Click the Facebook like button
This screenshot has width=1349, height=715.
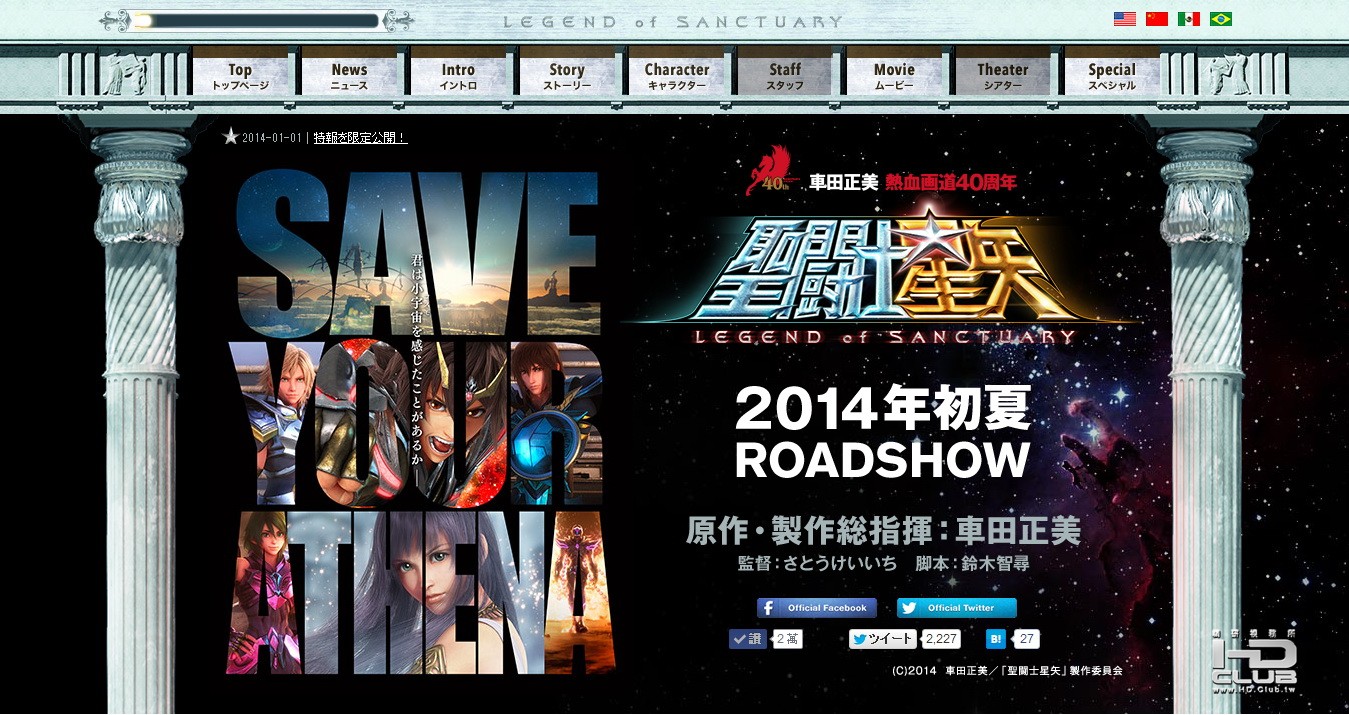[x=747, y=639]
